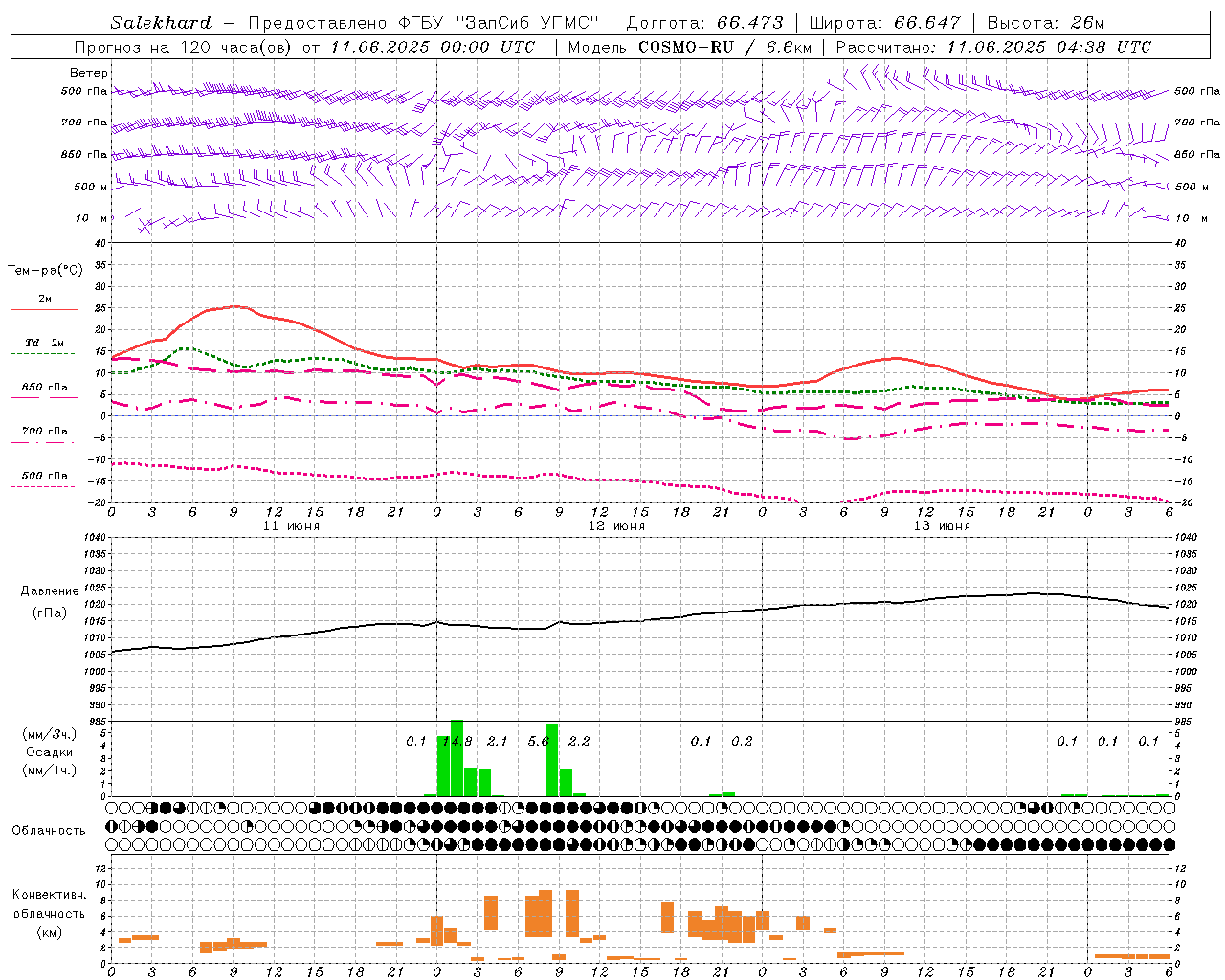Click the 850 гПа temperature legend entry
Screen dimensions: 1225x980
[x=45, y=388]
